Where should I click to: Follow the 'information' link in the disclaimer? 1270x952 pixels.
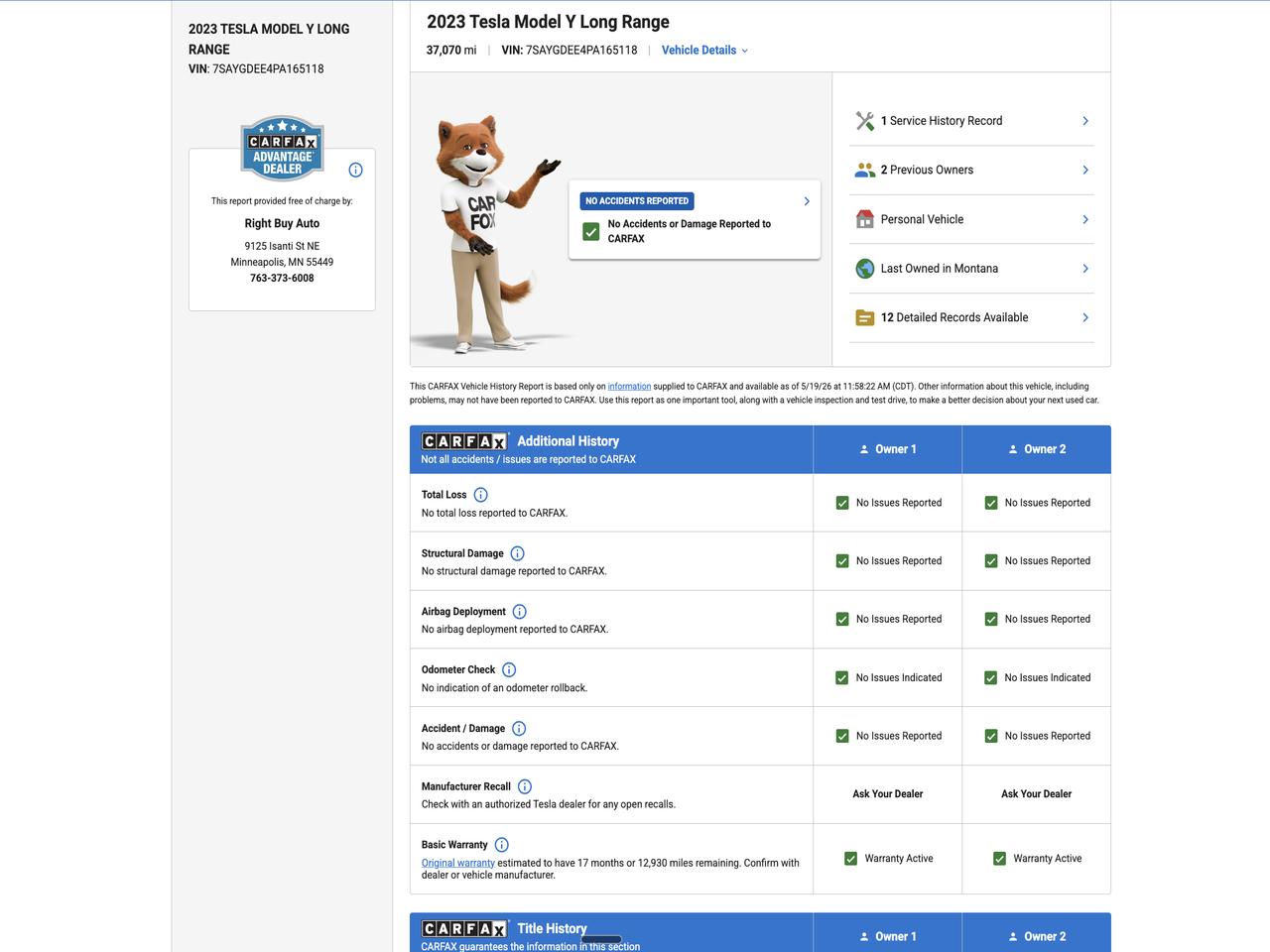click(x=629, y=387)
